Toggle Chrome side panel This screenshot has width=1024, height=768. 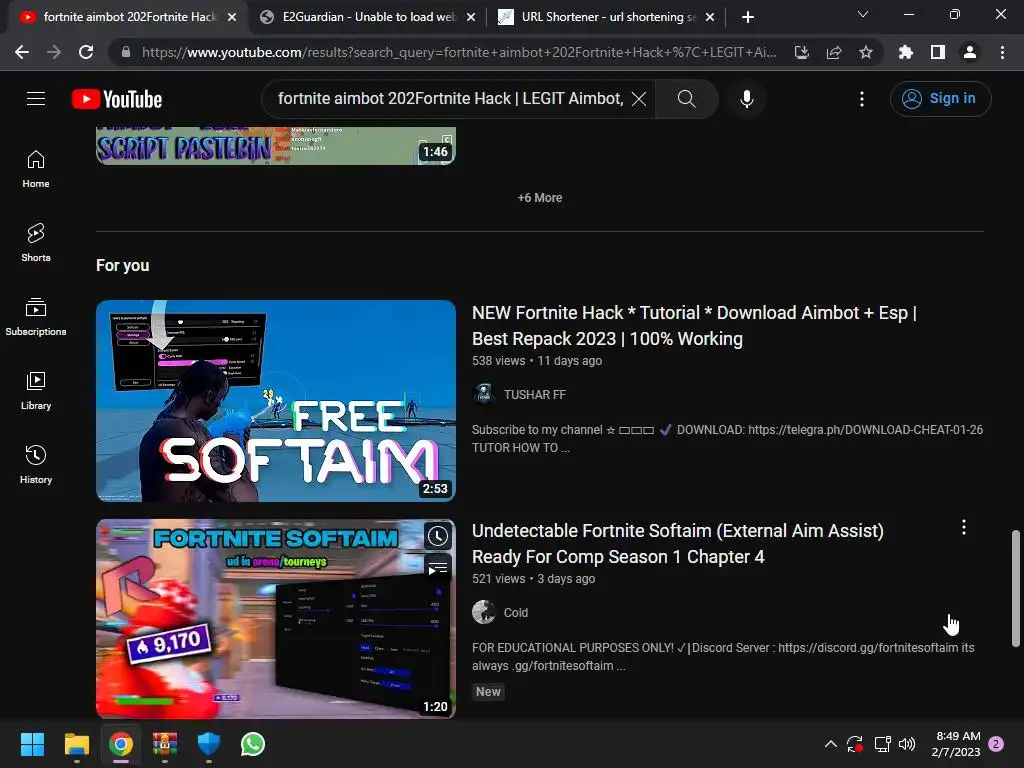[938, 52]
